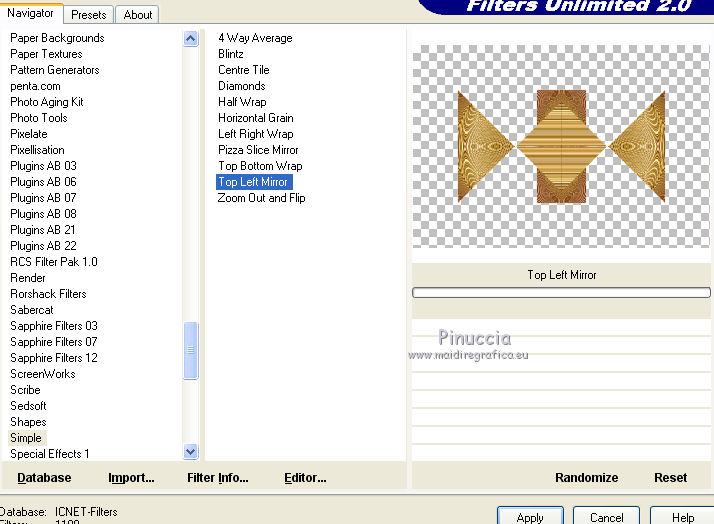Viewport: 714px width, 524px height.
Task: Select Pixellisation category
Action: click(x=37, y=150)
